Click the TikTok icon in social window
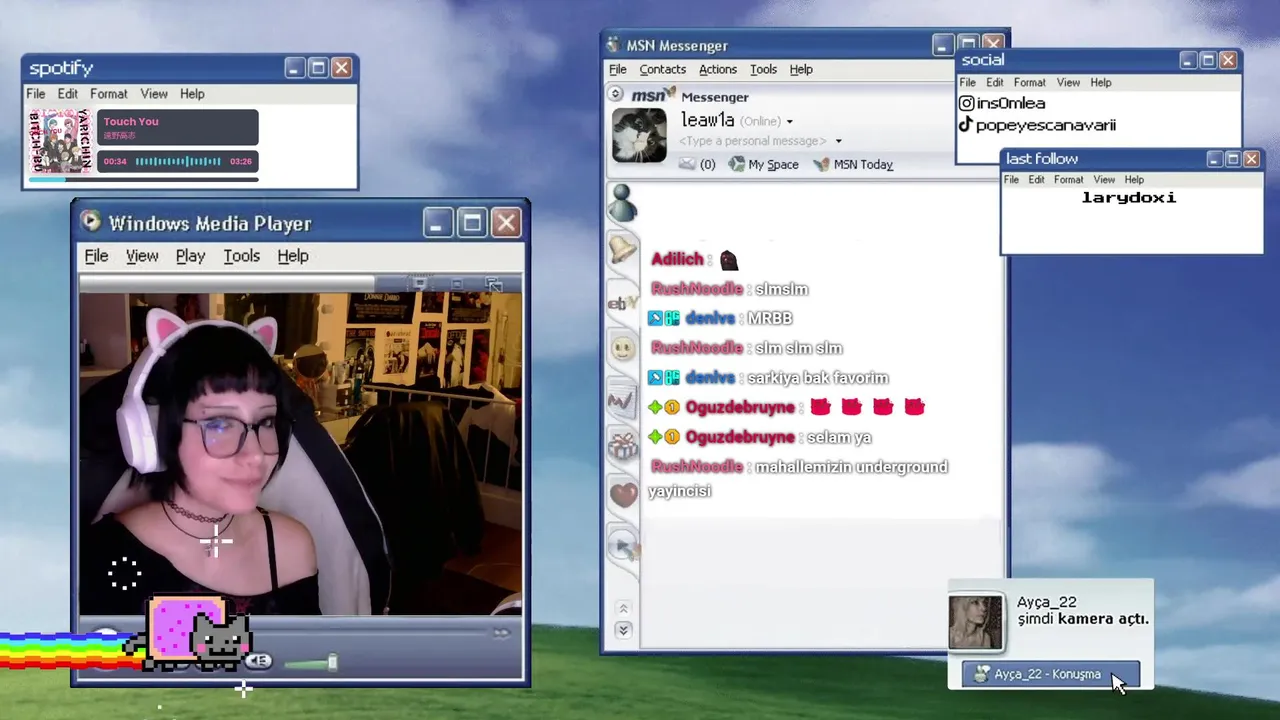1280x720 pixels. tap(966, 125)
